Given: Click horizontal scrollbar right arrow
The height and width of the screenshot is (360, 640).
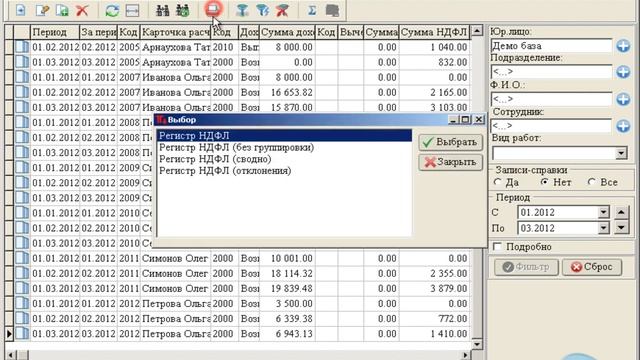Looking at the screenshot, I should 465,355.
